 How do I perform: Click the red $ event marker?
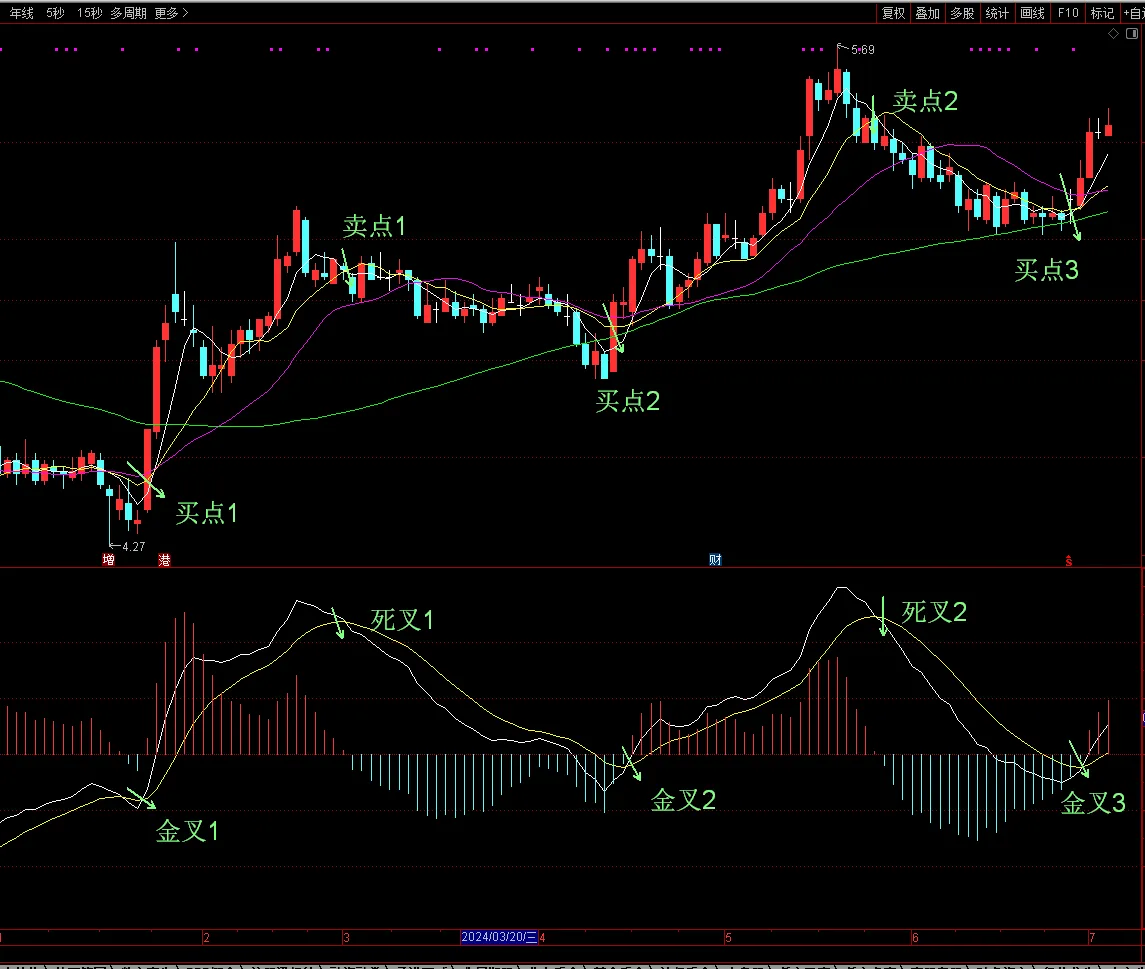click(1068, 561)
